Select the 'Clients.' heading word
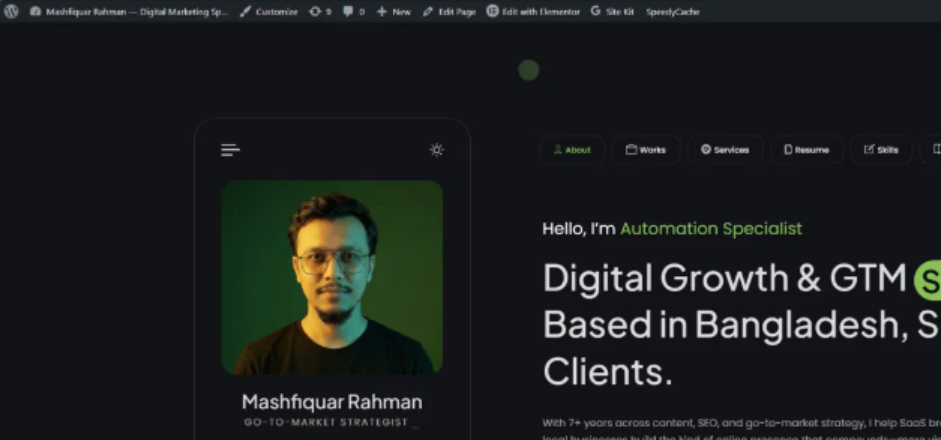Image resolution: width=941 pixels, height=440 pixels. pos(607,372)
